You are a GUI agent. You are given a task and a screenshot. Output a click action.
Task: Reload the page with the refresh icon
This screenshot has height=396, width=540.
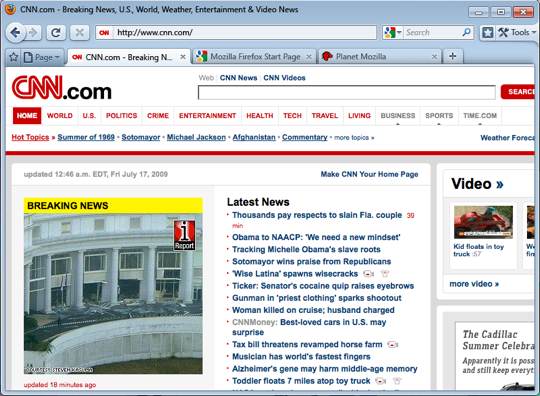56,33
